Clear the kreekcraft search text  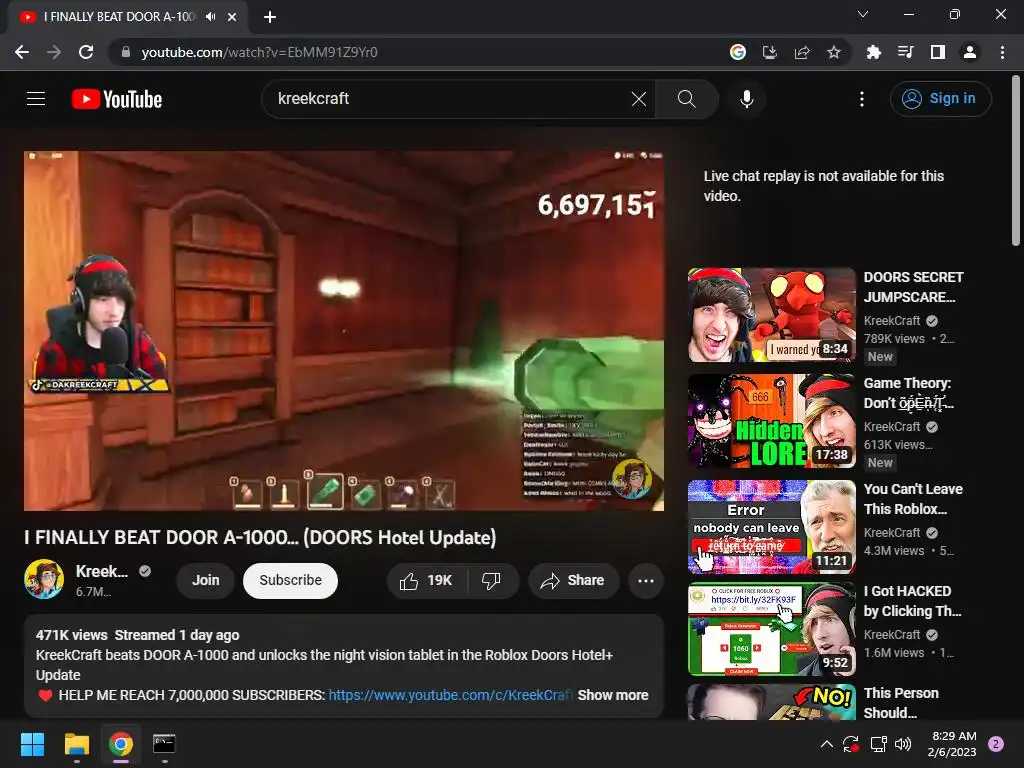[639, 99]
